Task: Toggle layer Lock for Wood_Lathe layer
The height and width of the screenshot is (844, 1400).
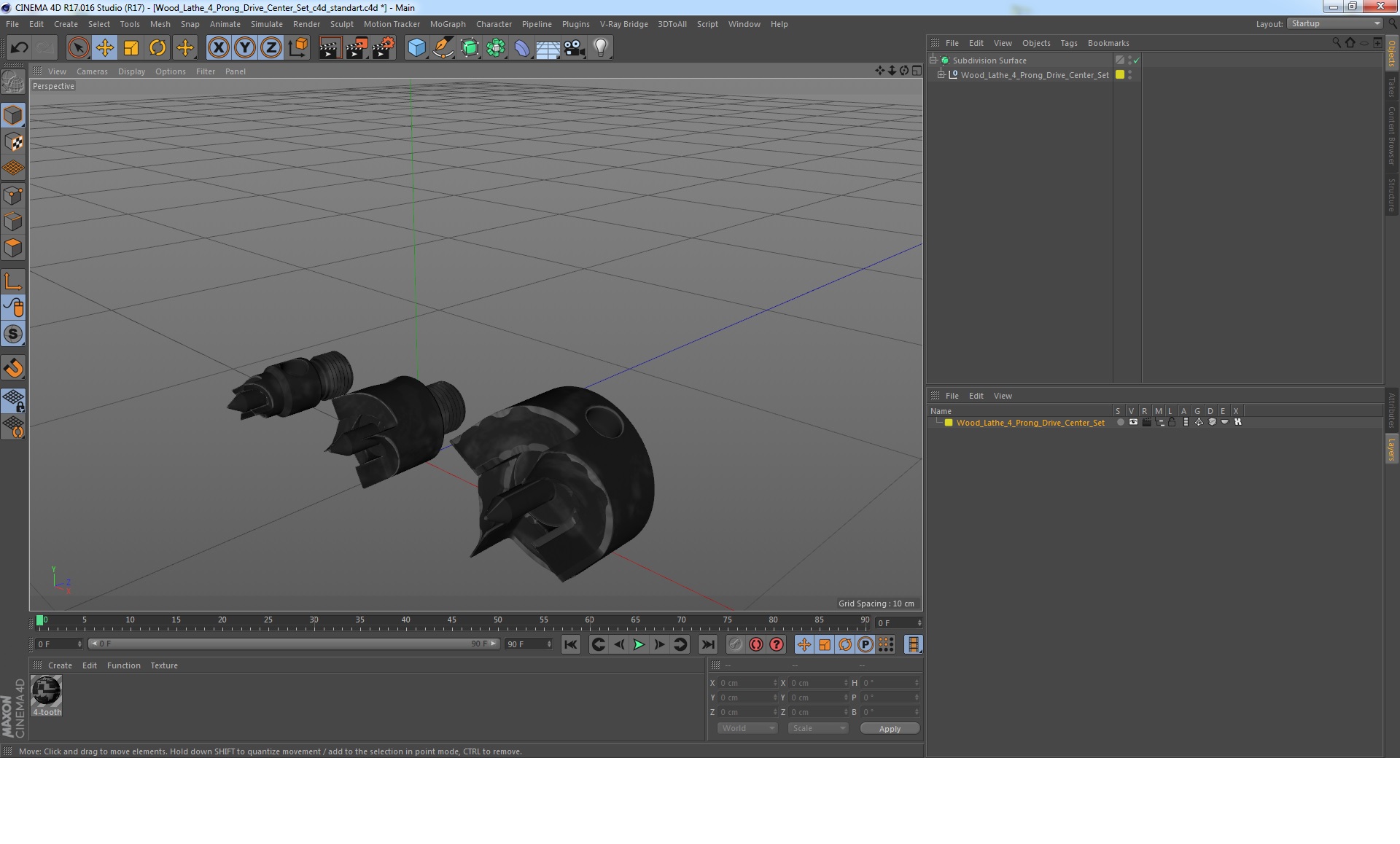Action: coord(1172,422)
